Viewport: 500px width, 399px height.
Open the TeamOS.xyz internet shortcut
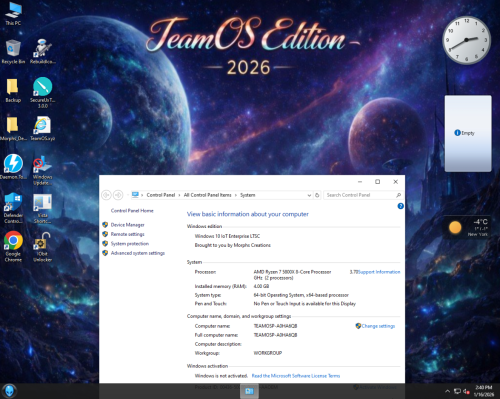point(42,129)
